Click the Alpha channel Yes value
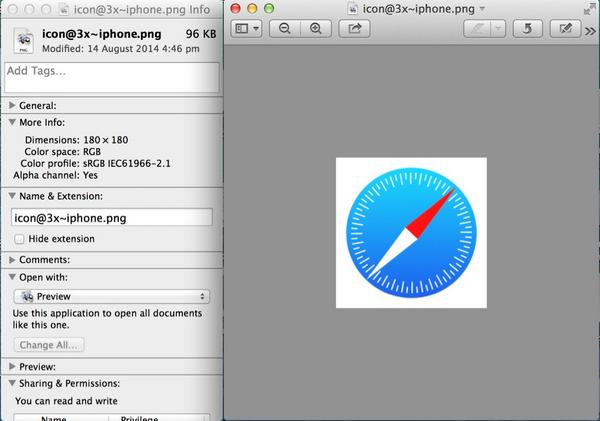Image resolution: width=600 pixels, height=421 pixels. tap(90, 176)
